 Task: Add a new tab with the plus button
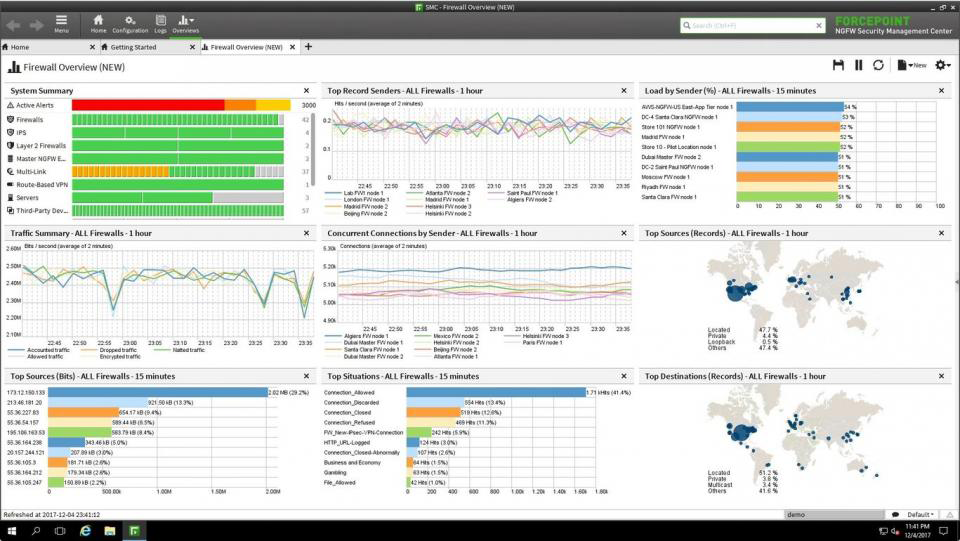pyautogui.click(x=308, y=47)
